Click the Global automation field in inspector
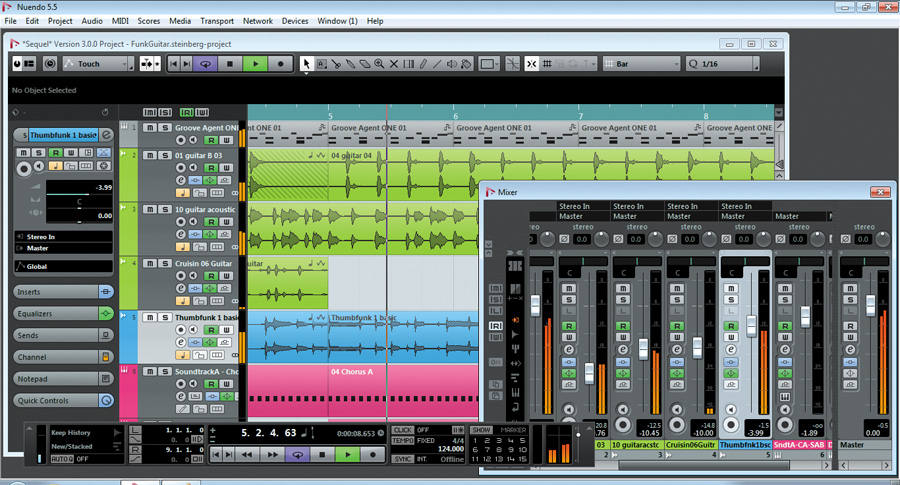Viewport: 900px width, 485px height. 64,266
